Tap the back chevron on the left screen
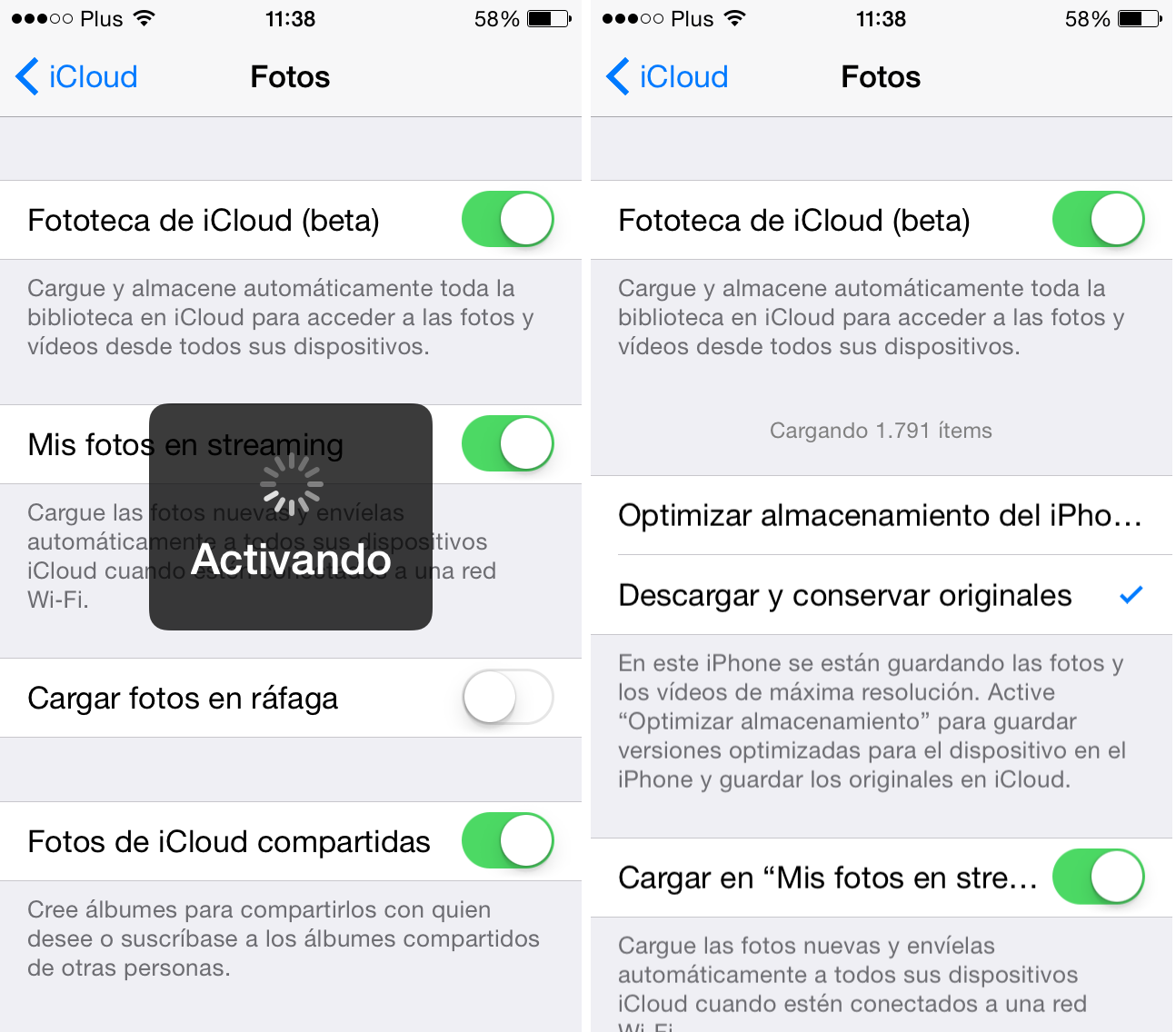 coord(27,76)
